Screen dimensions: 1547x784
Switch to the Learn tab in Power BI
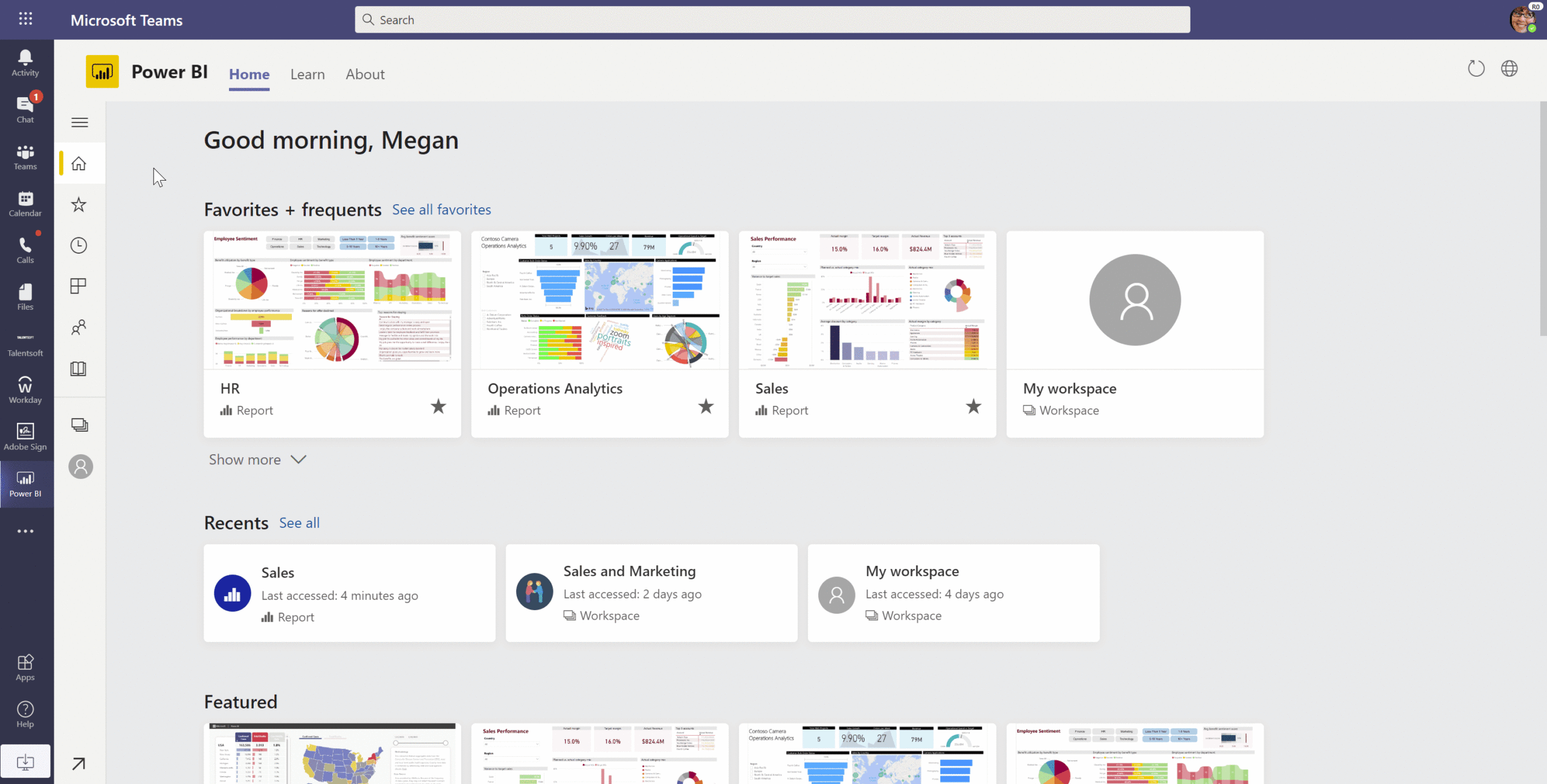pos(307,73)
